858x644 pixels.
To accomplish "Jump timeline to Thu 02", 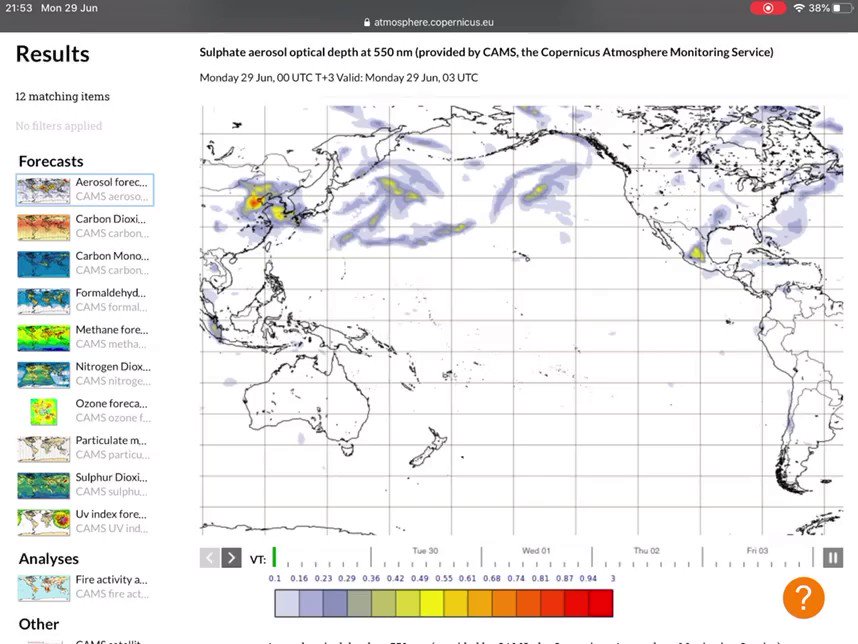I will click(647, 550).
